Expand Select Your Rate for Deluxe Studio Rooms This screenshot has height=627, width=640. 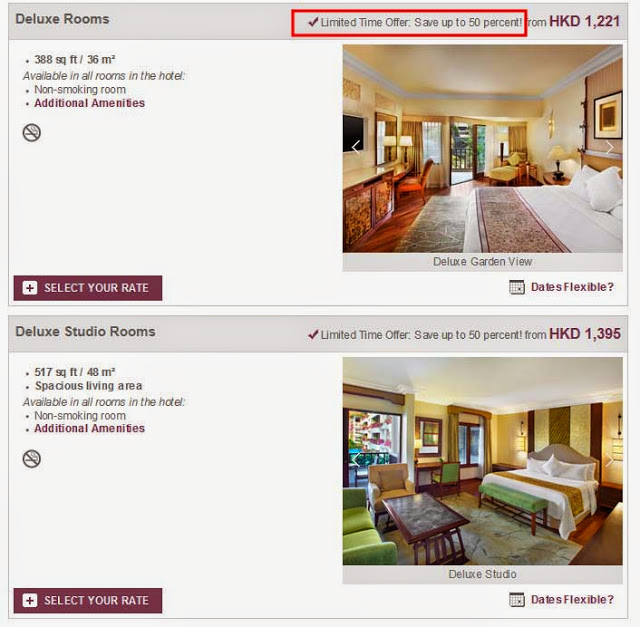(x=88, y=600)
